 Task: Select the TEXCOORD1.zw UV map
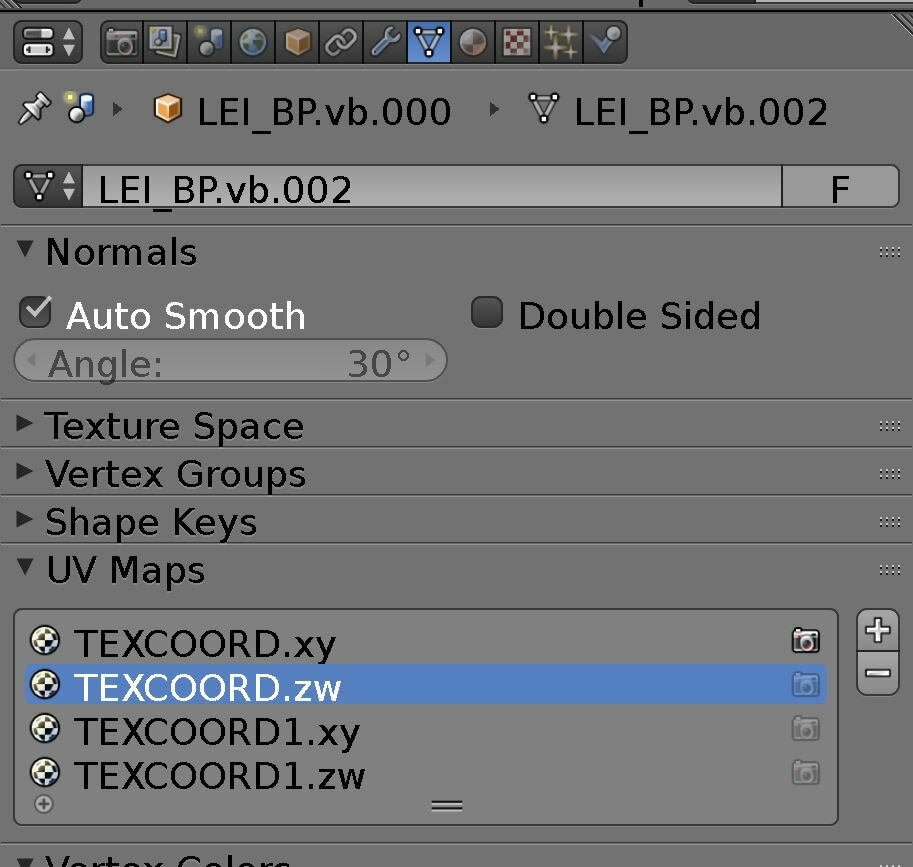(x=426, y=773)
